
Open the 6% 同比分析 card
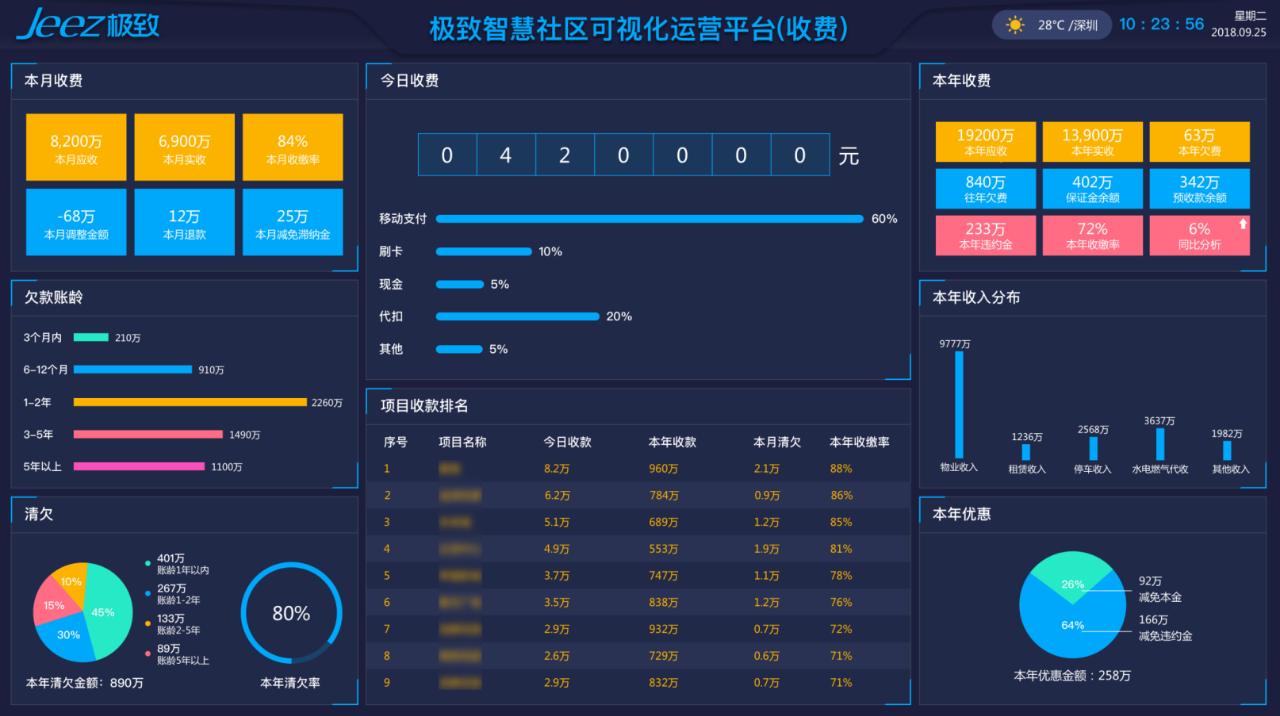pos(1199,236)
